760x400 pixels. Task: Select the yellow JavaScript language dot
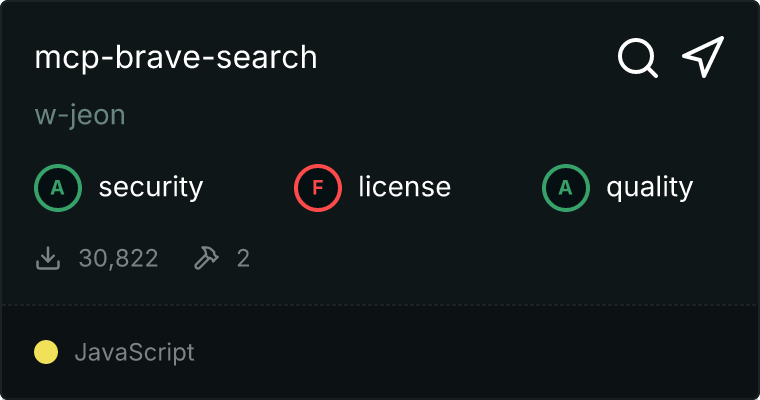pyautogui.click(x=46, y=352)
